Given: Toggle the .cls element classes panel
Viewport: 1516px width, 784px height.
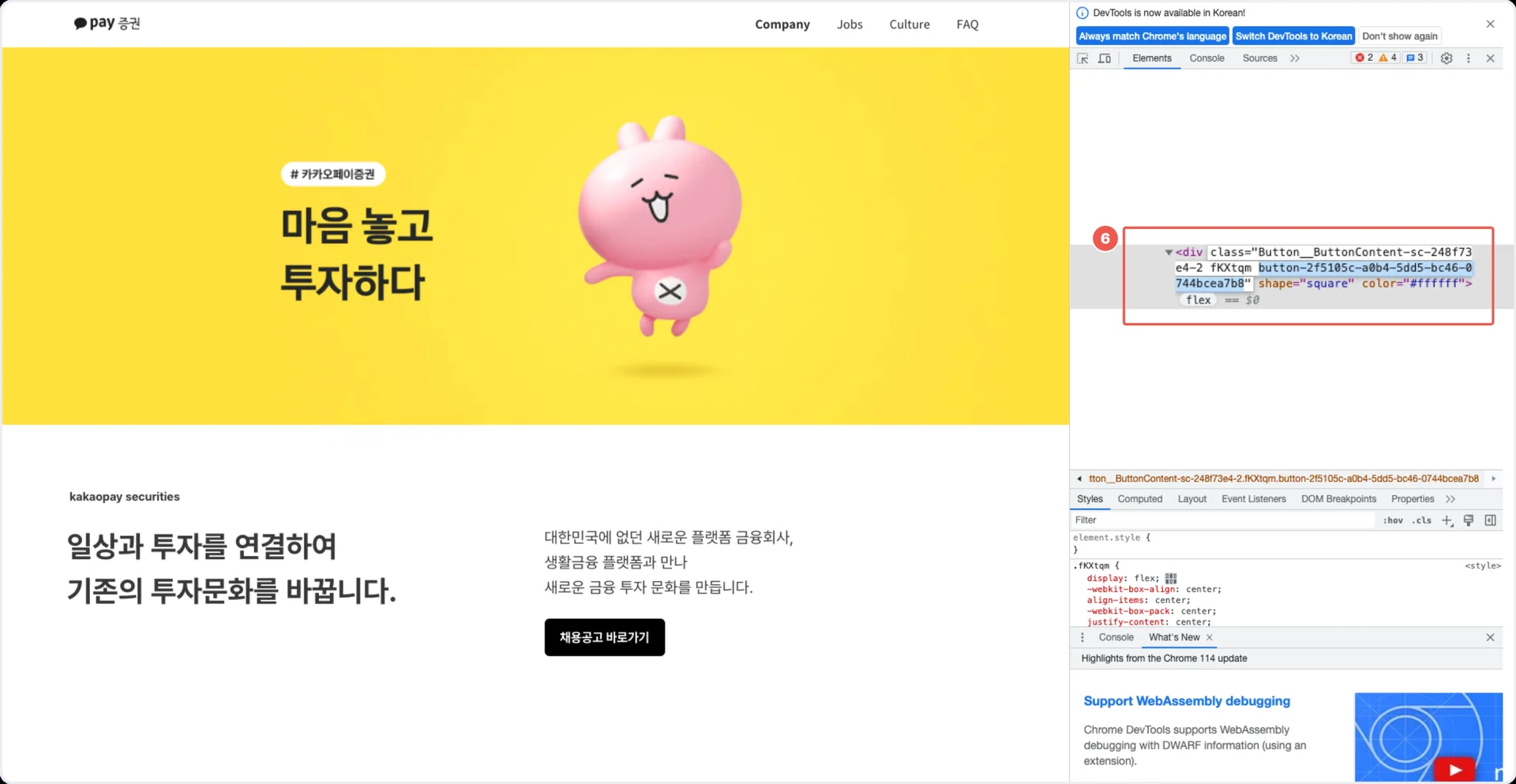Looking at the screenshot, I should tap(1422, 520).
